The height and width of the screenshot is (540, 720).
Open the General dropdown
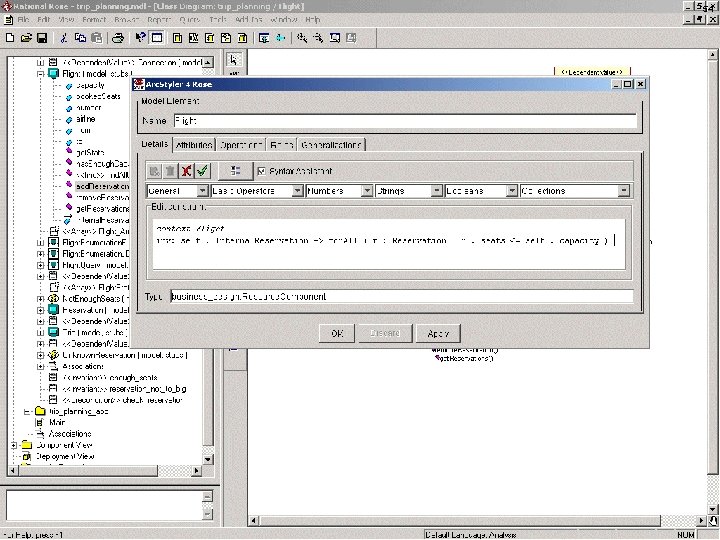coord(202,191)
